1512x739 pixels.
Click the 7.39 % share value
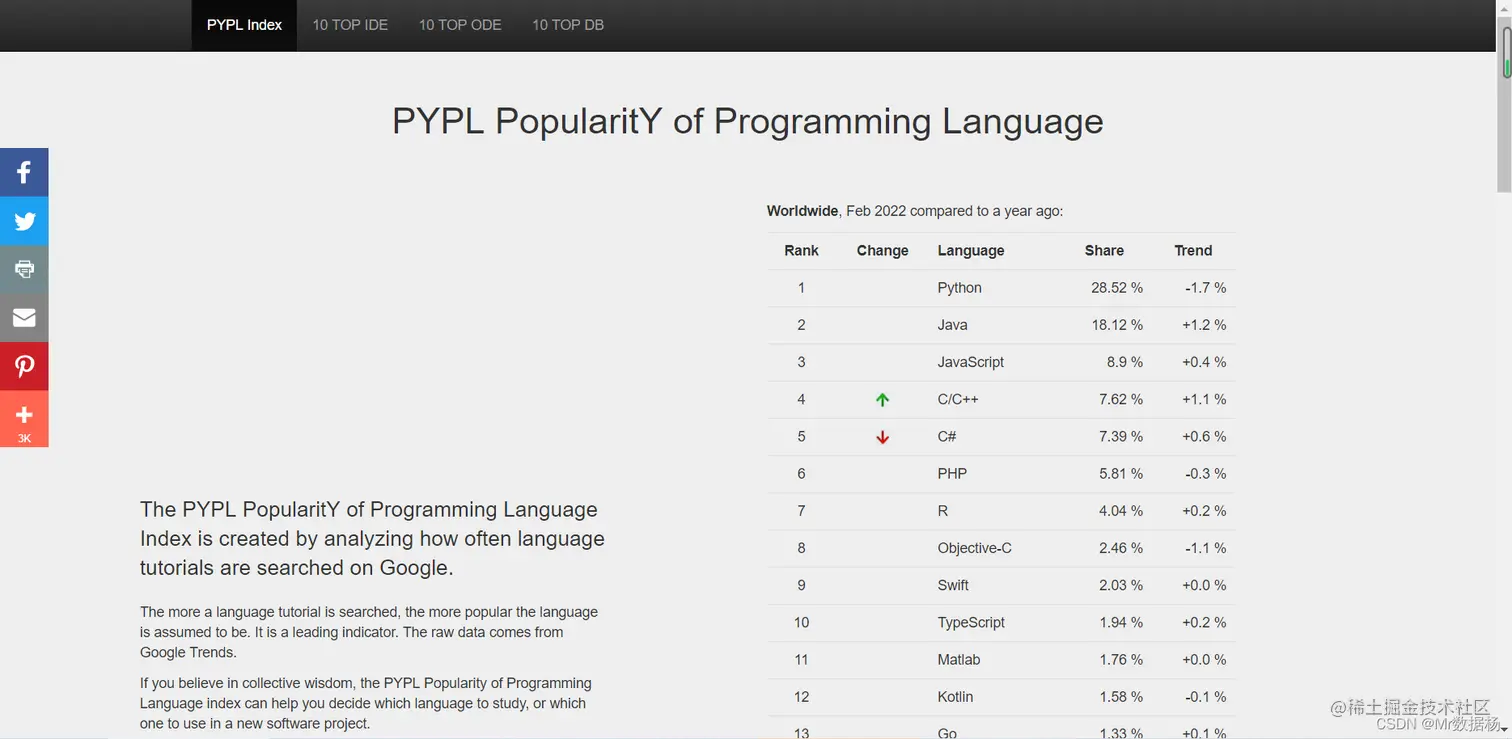point(1121,436)
